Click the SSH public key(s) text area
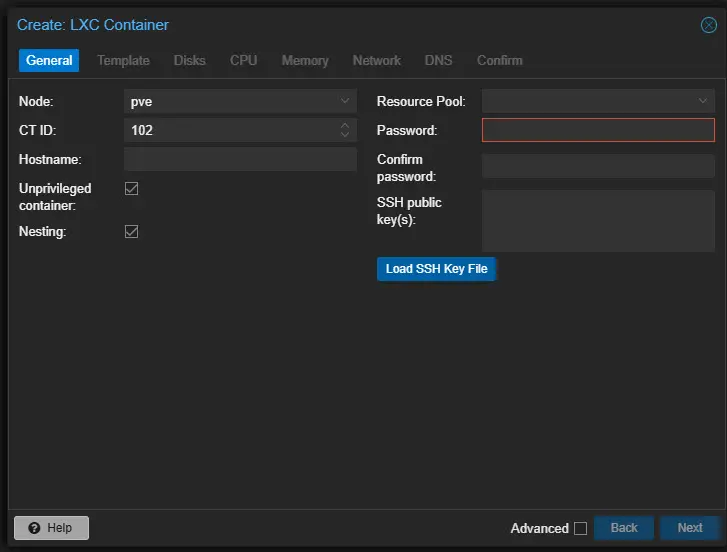The height and width of the screenshot is (552, 727). click(x=598, y=220)
